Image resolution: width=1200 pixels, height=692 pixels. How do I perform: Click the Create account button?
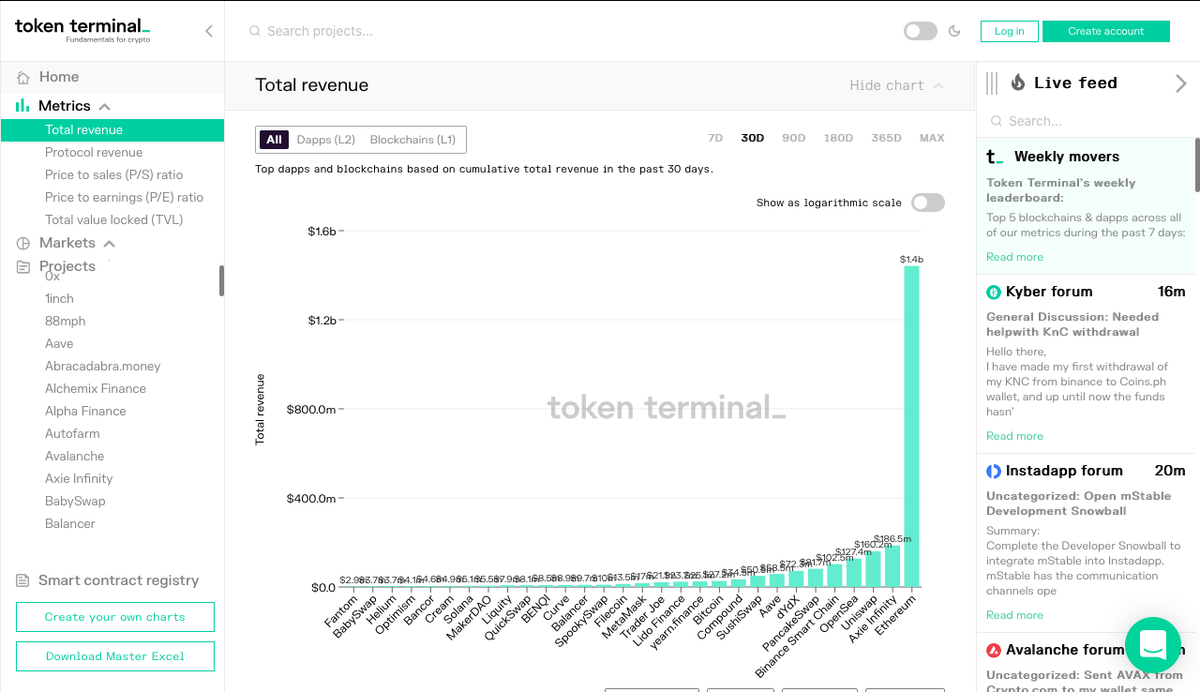(x=1106, y=31)
